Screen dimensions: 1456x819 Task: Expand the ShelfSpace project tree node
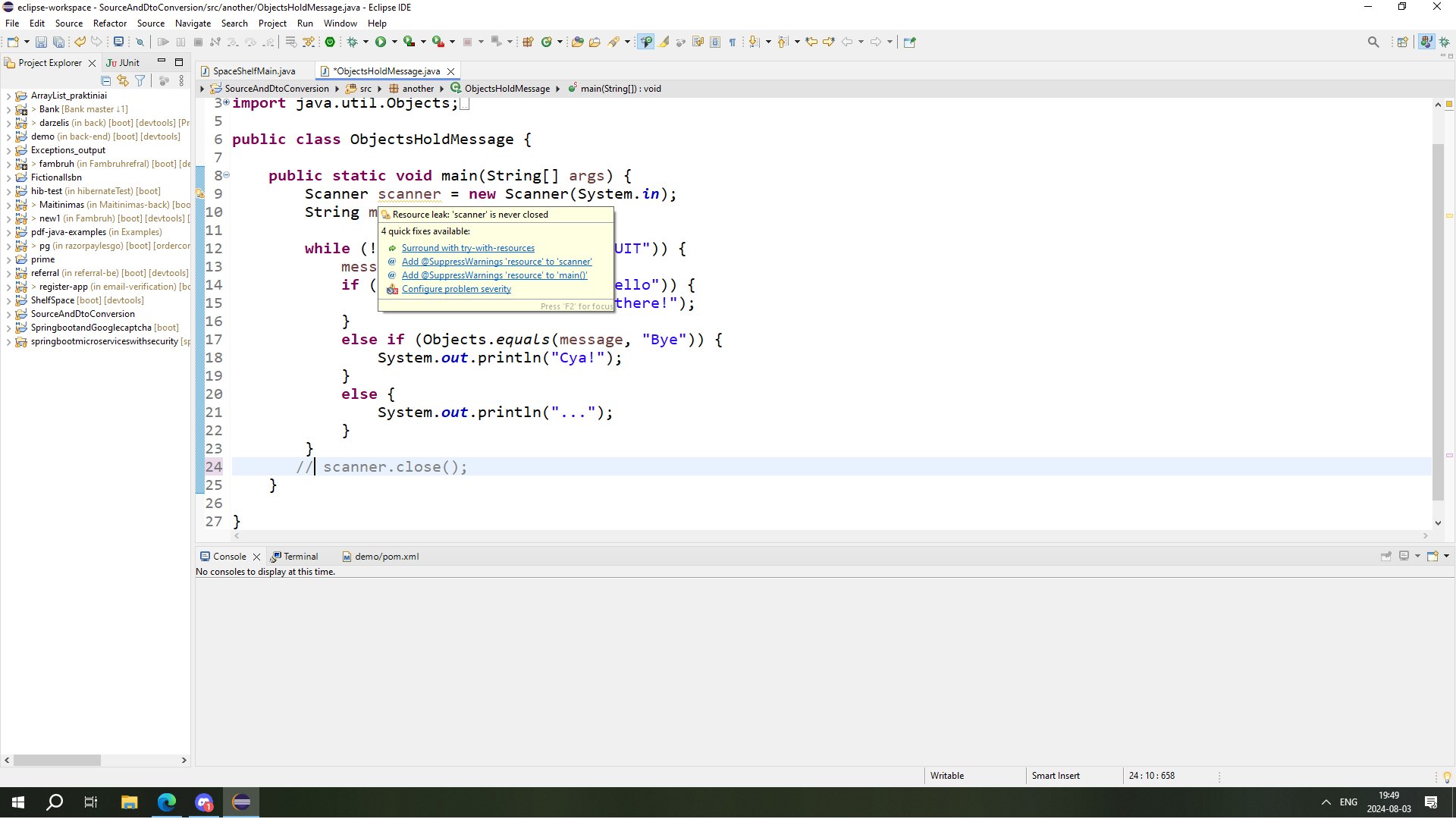click(8, 300)
